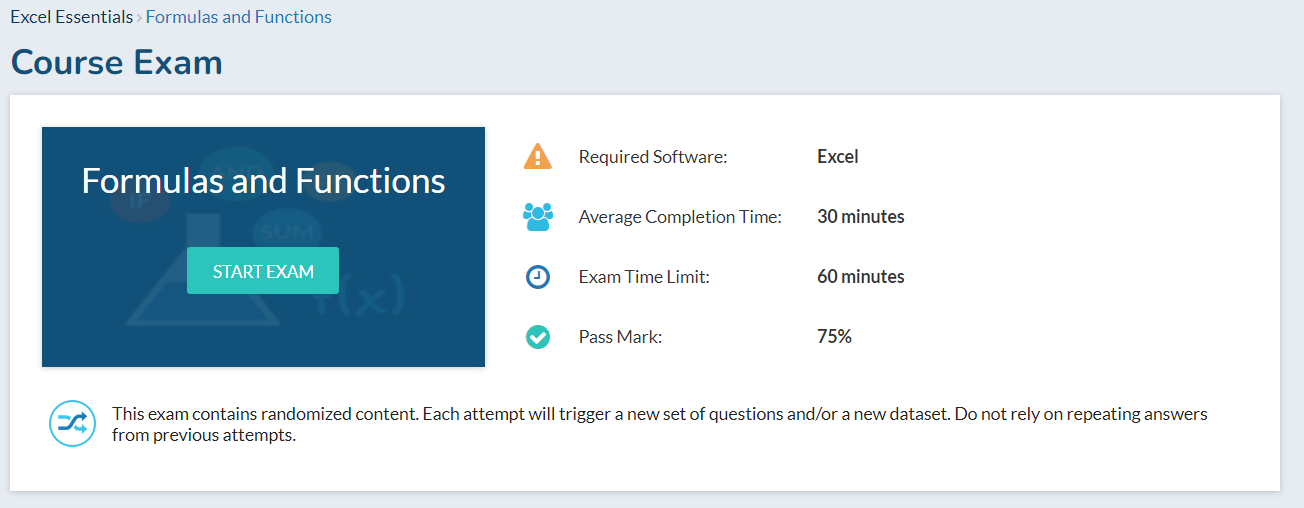Screen dimensions: 1304x508
Task: Click the 60 minutes time limit value
Action: tap(860, 277)
